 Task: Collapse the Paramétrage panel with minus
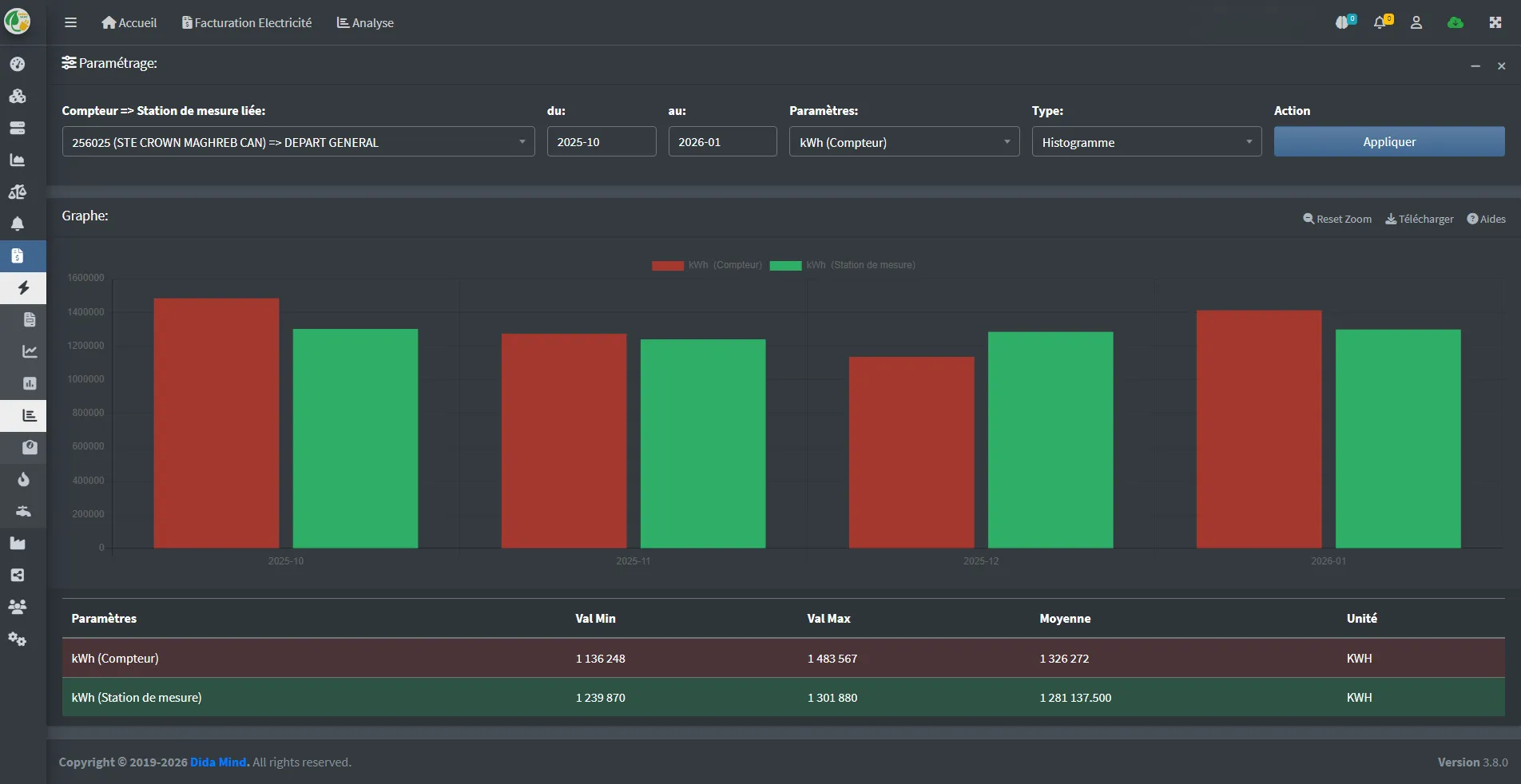(x=1475, y=65)
